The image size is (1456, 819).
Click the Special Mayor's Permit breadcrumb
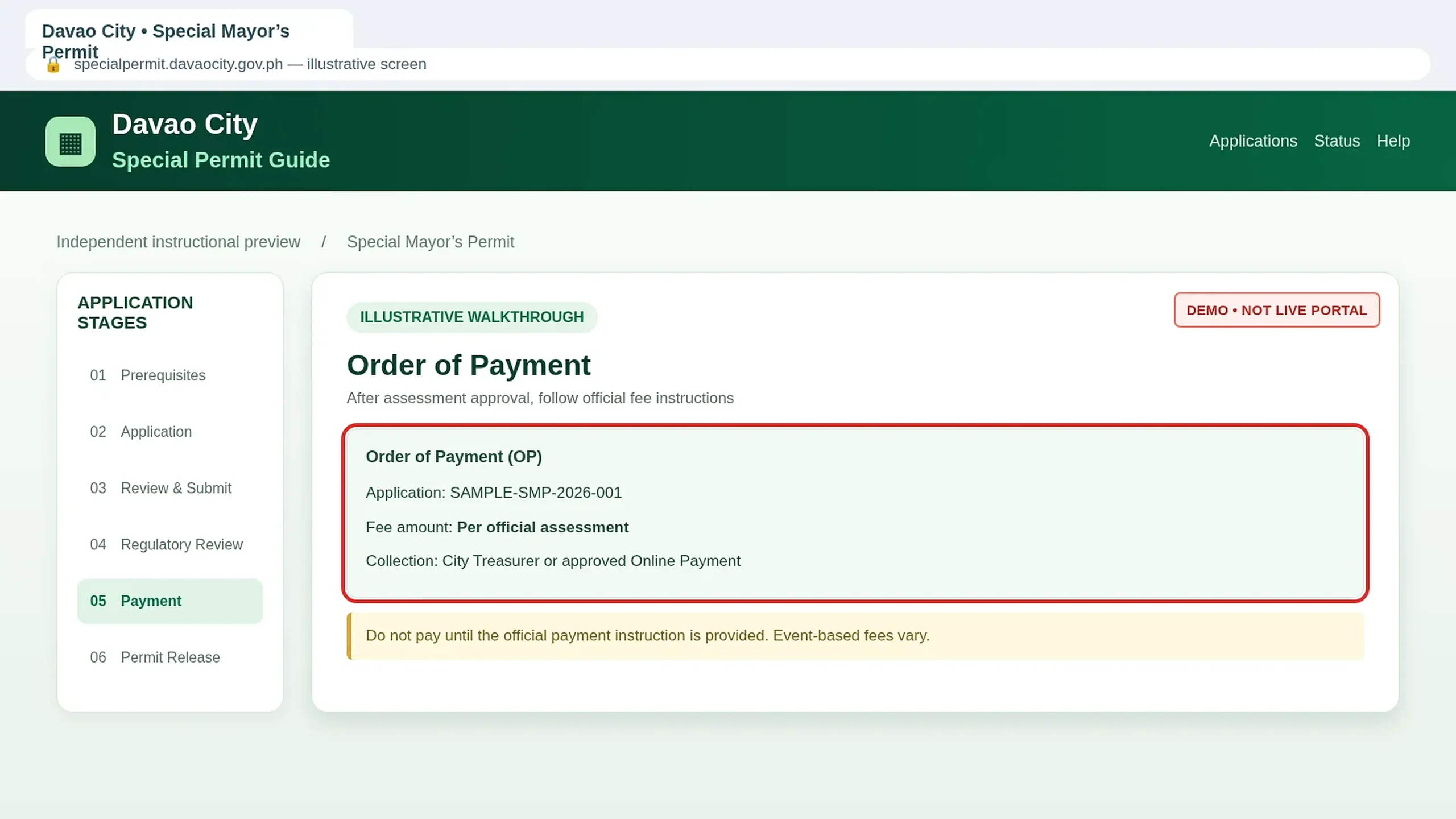coord(431,242)
